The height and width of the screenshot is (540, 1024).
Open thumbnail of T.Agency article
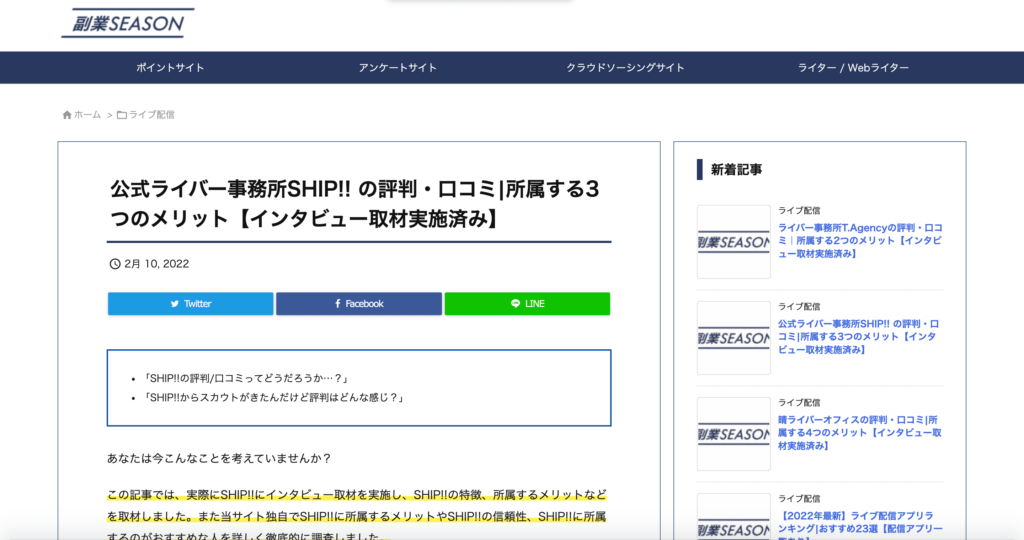[733, 242]
